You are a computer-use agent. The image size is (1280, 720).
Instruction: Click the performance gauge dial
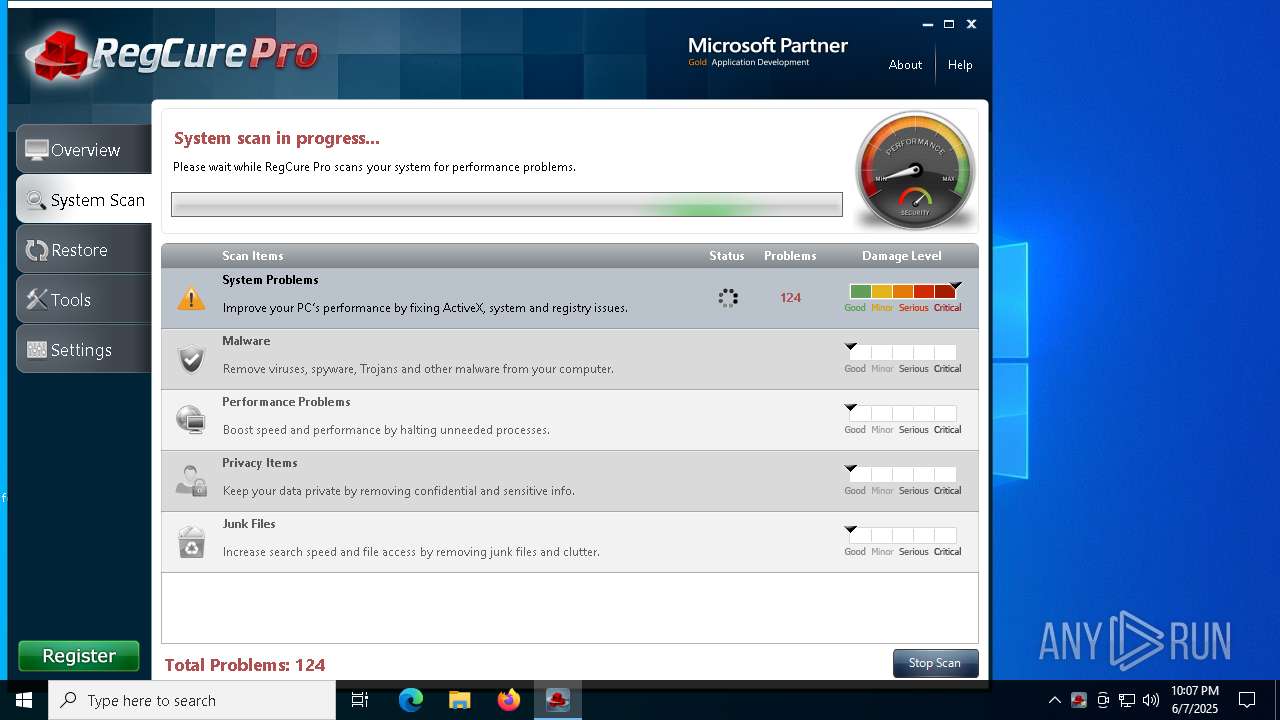point(915,170)
